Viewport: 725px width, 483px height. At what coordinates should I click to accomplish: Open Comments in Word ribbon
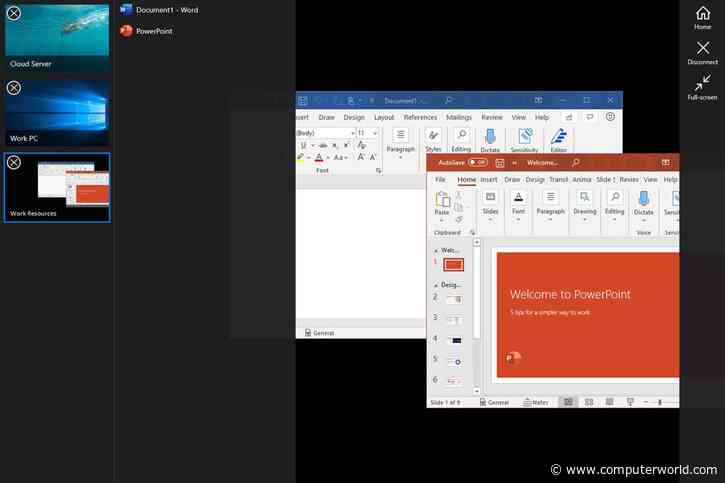click(590, 117)
